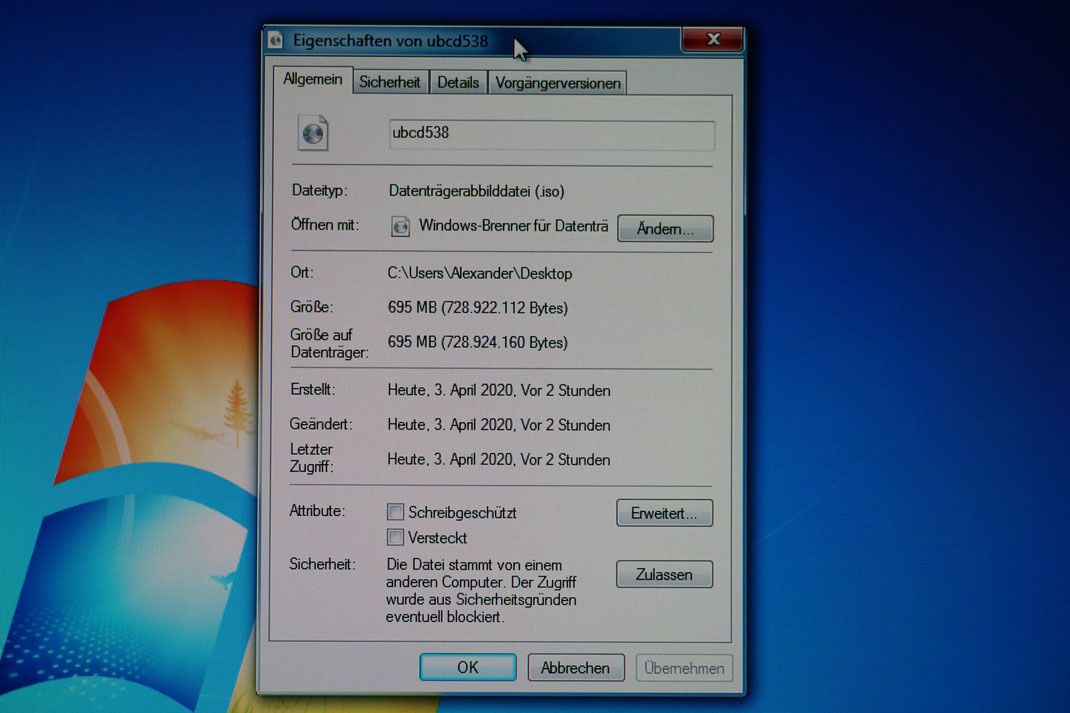
Task: Click the Abbrechen button
Action: pos(576,667)
